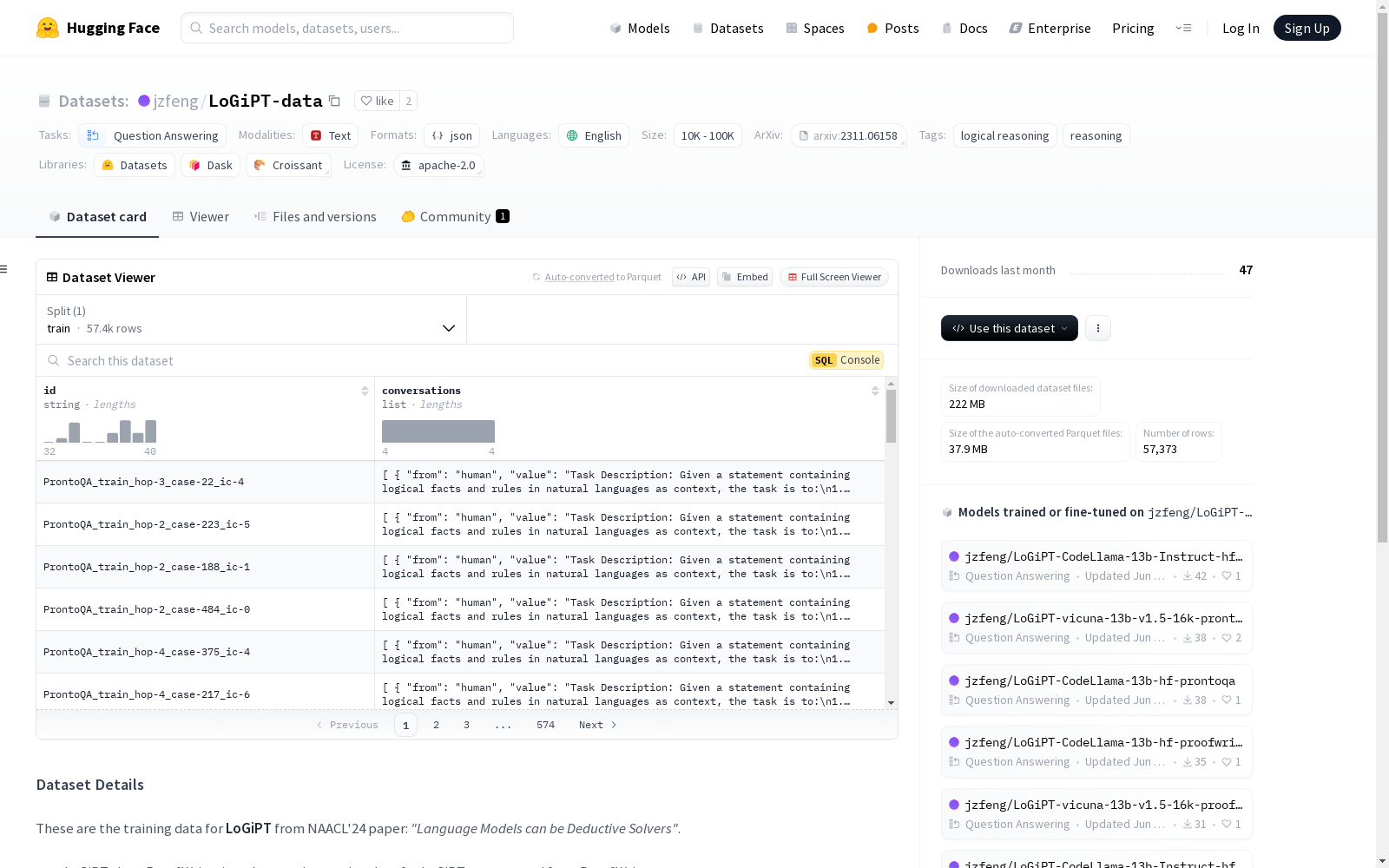Click the conversations lengths histogram bar
The width and height of the screenshot is (1389, 868).
[x=438, y=431]
